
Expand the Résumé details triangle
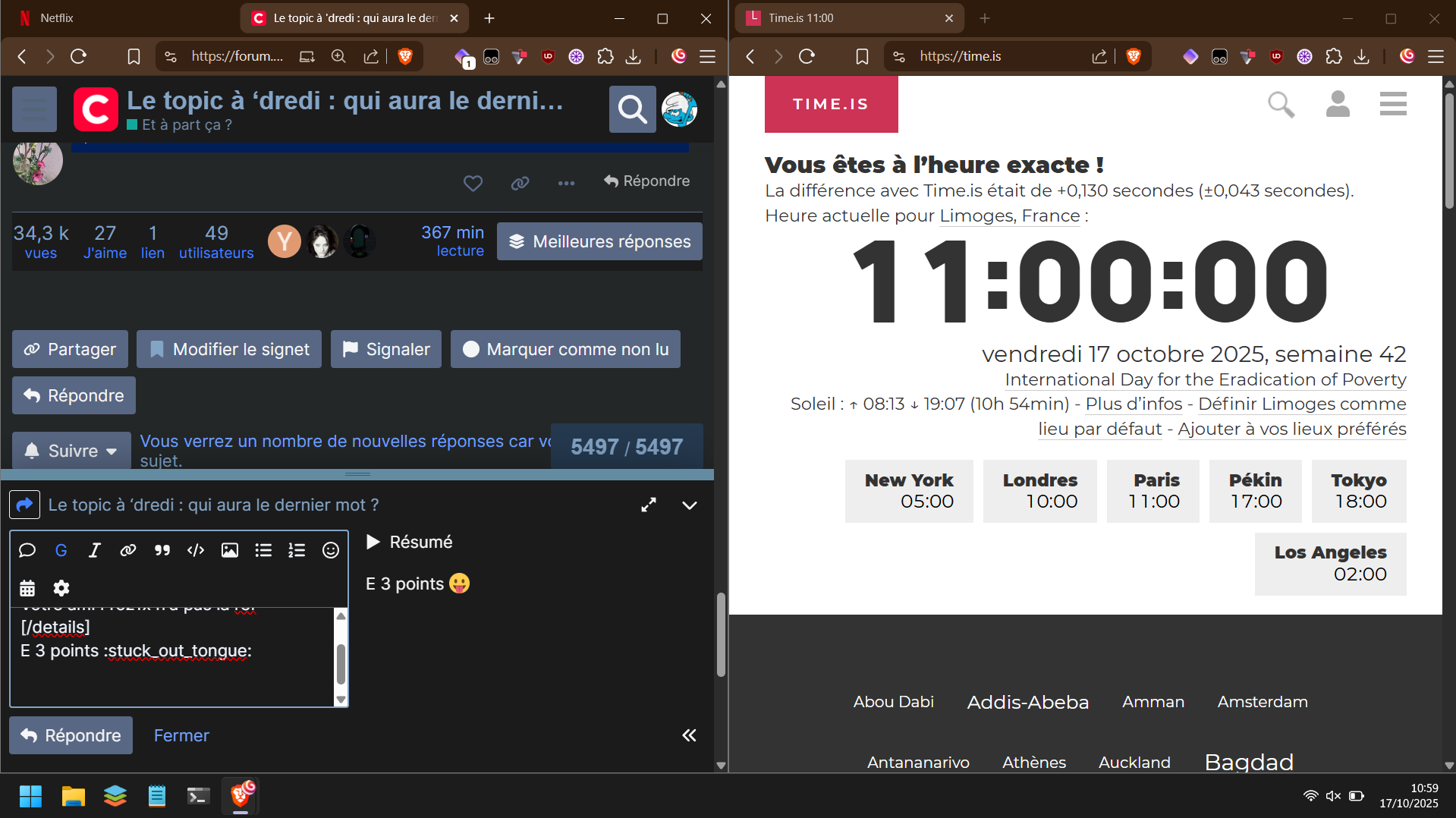click(x=373, y=542)
